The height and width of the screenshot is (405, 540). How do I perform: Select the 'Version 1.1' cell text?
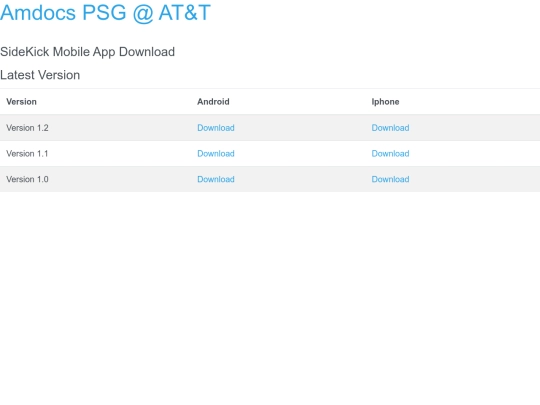point(27,154)
